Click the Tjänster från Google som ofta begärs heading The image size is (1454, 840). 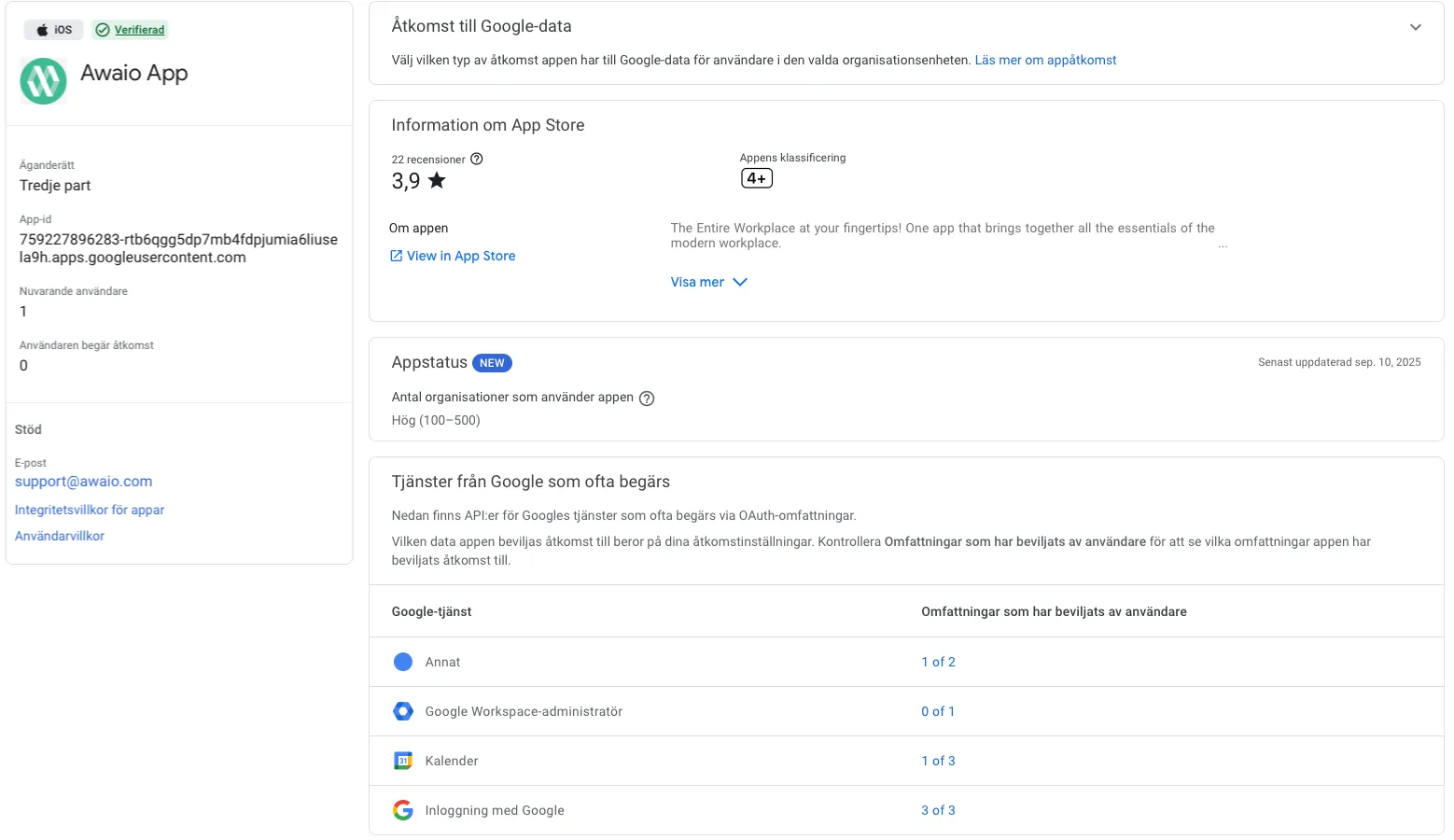point(531,482)
